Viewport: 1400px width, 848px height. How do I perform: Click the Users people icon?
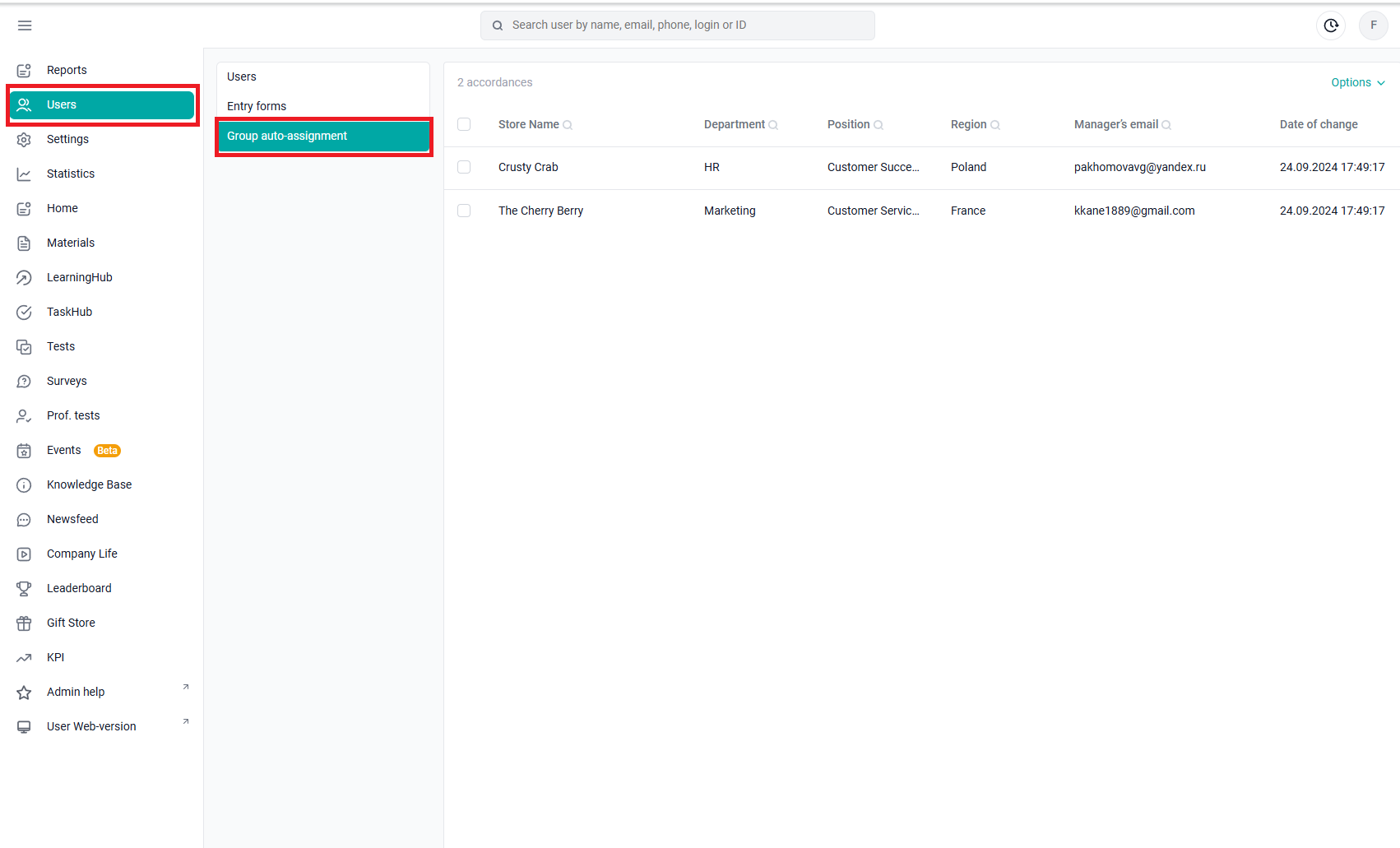tap(24, 105)
